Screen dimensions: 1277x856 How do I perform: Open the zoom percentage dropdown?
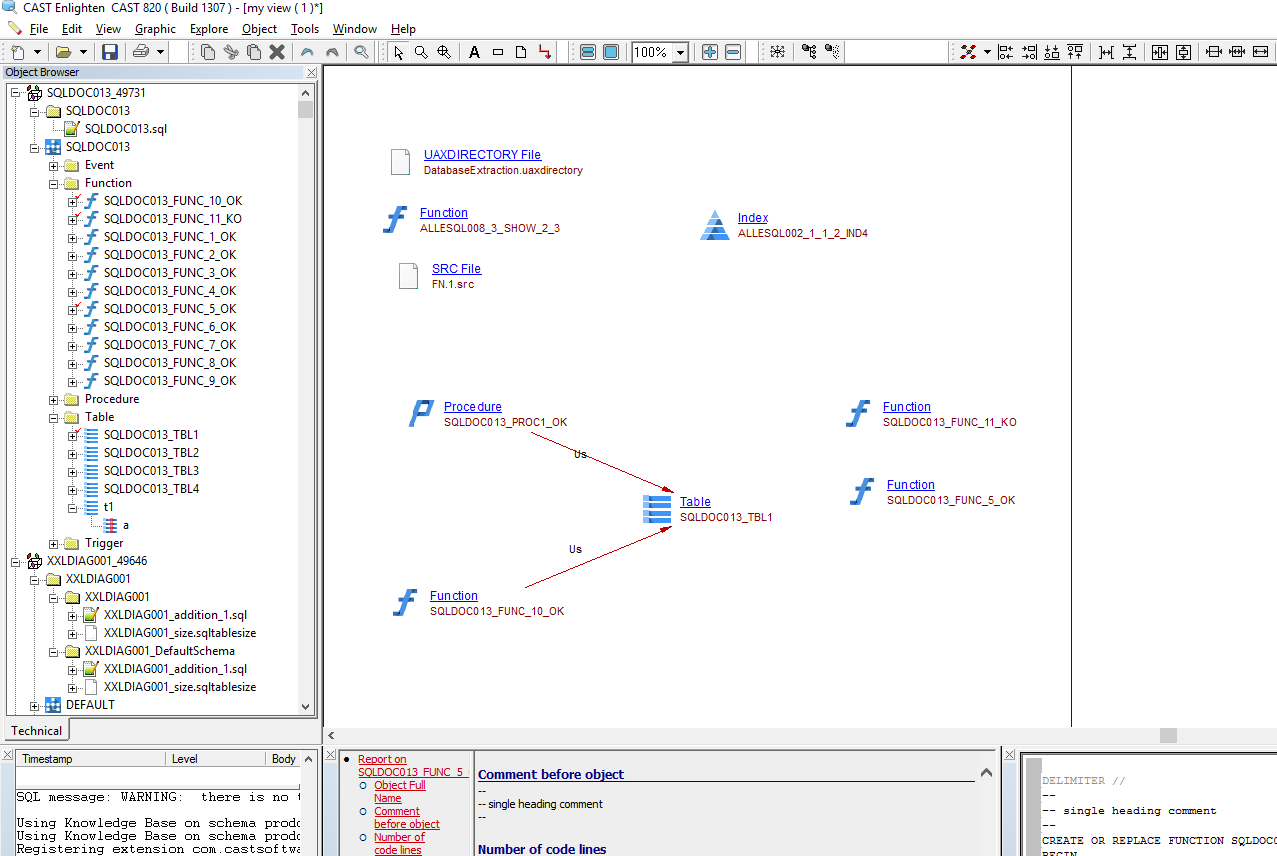[x=680, y=52]
